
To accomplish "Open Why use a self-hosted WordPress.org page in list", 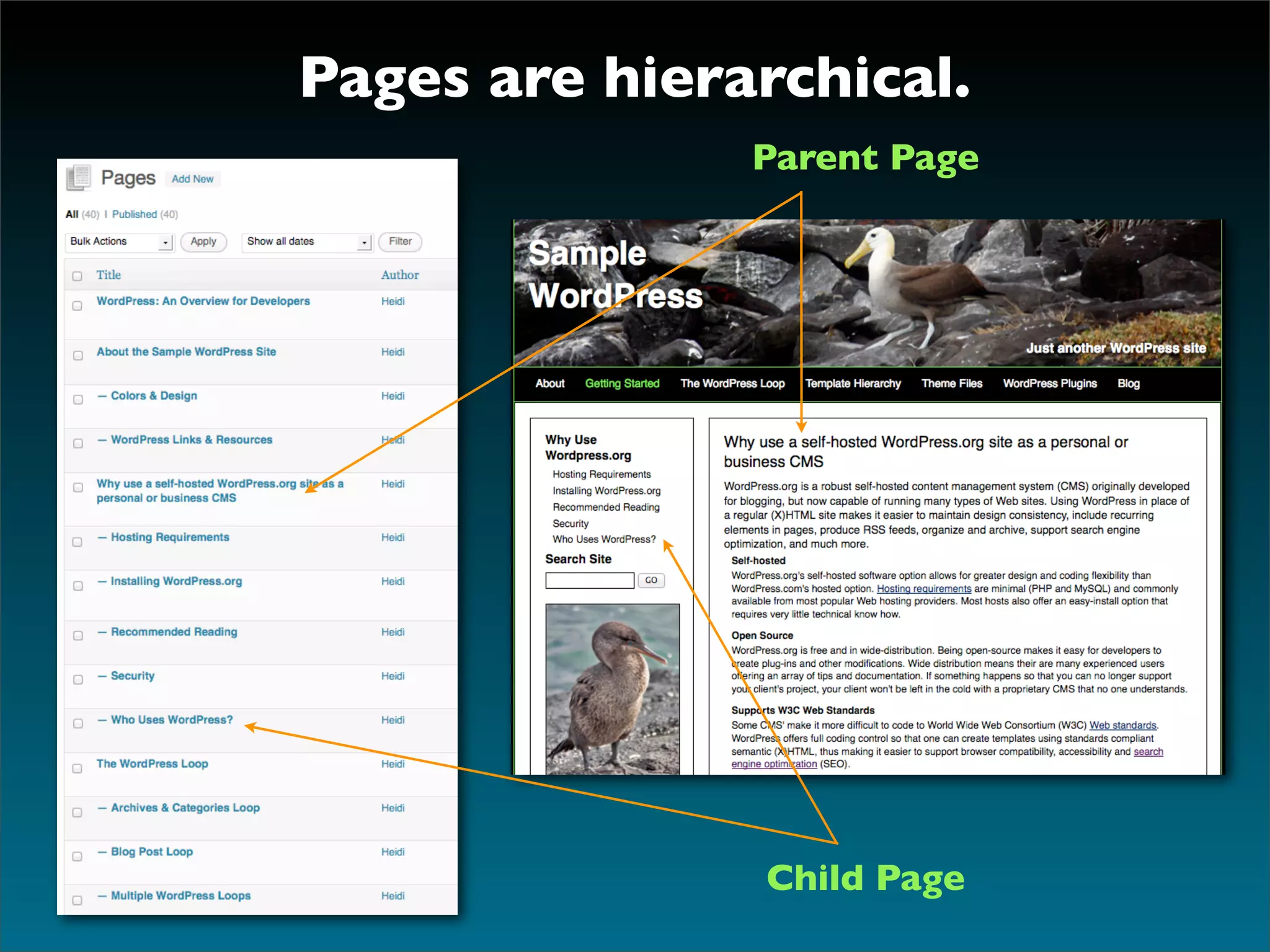I will [220, 490].
